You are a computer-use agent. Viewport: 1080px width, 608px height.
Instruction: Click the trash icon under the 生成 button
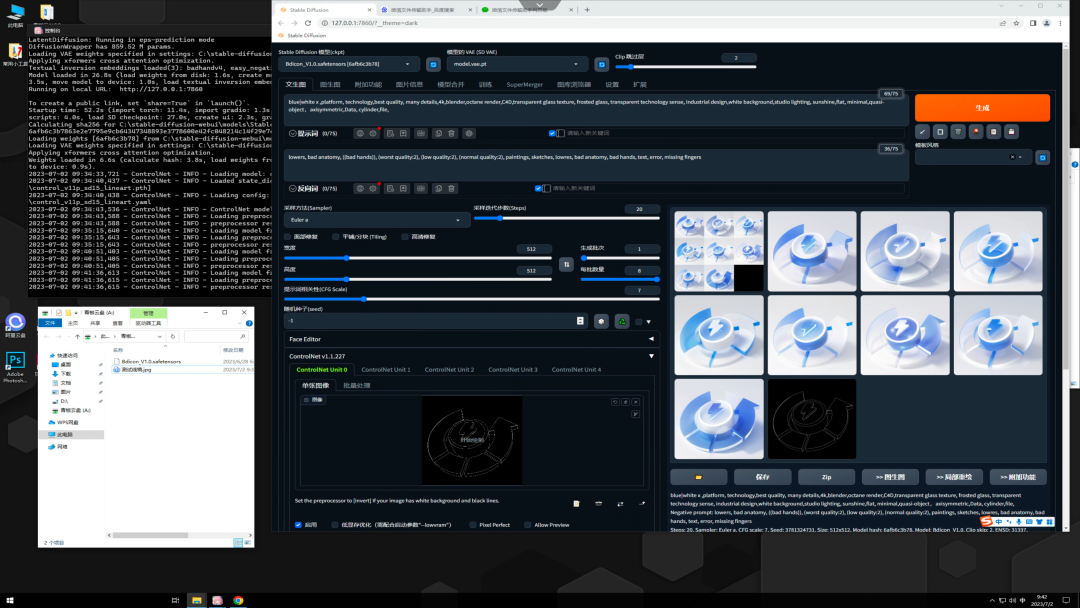958,132
